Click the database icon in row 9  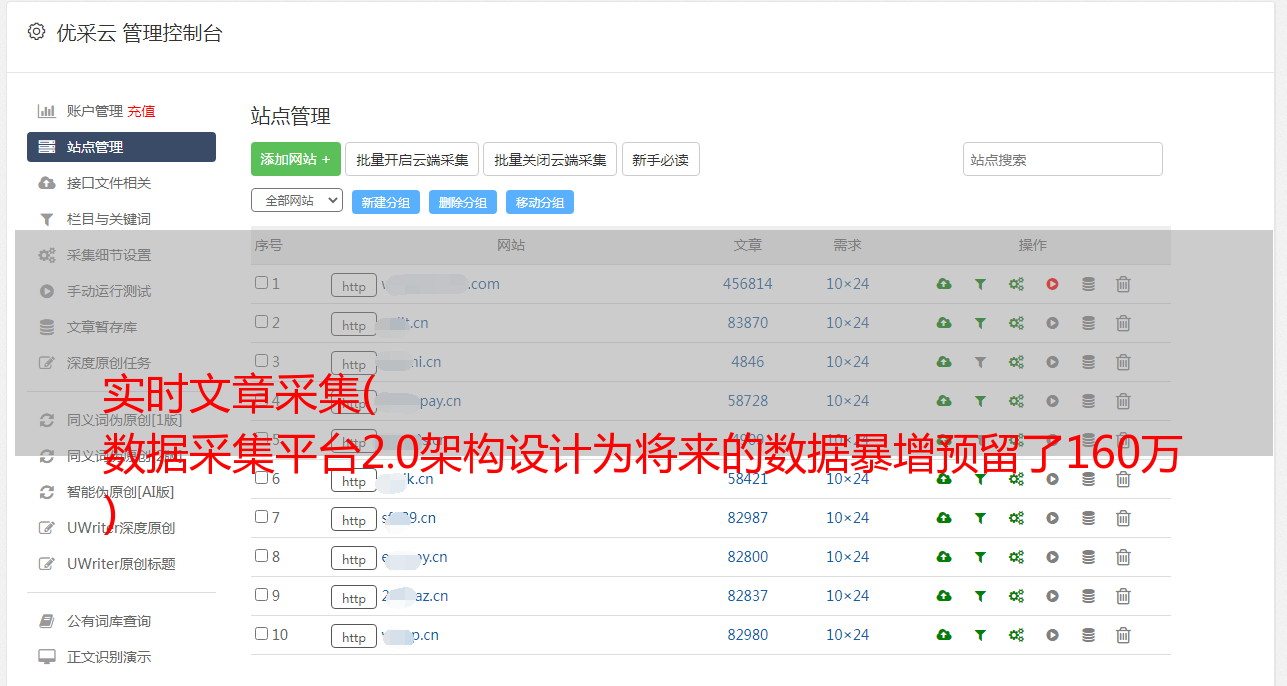pos(1088,596)
